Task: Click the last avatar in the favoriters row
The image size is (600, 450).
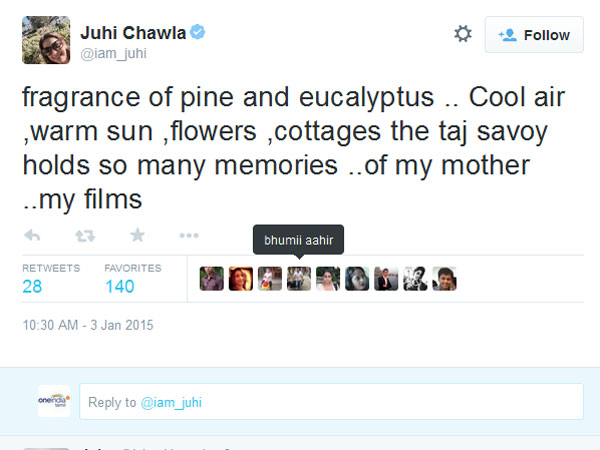Action: pos(445,279)
